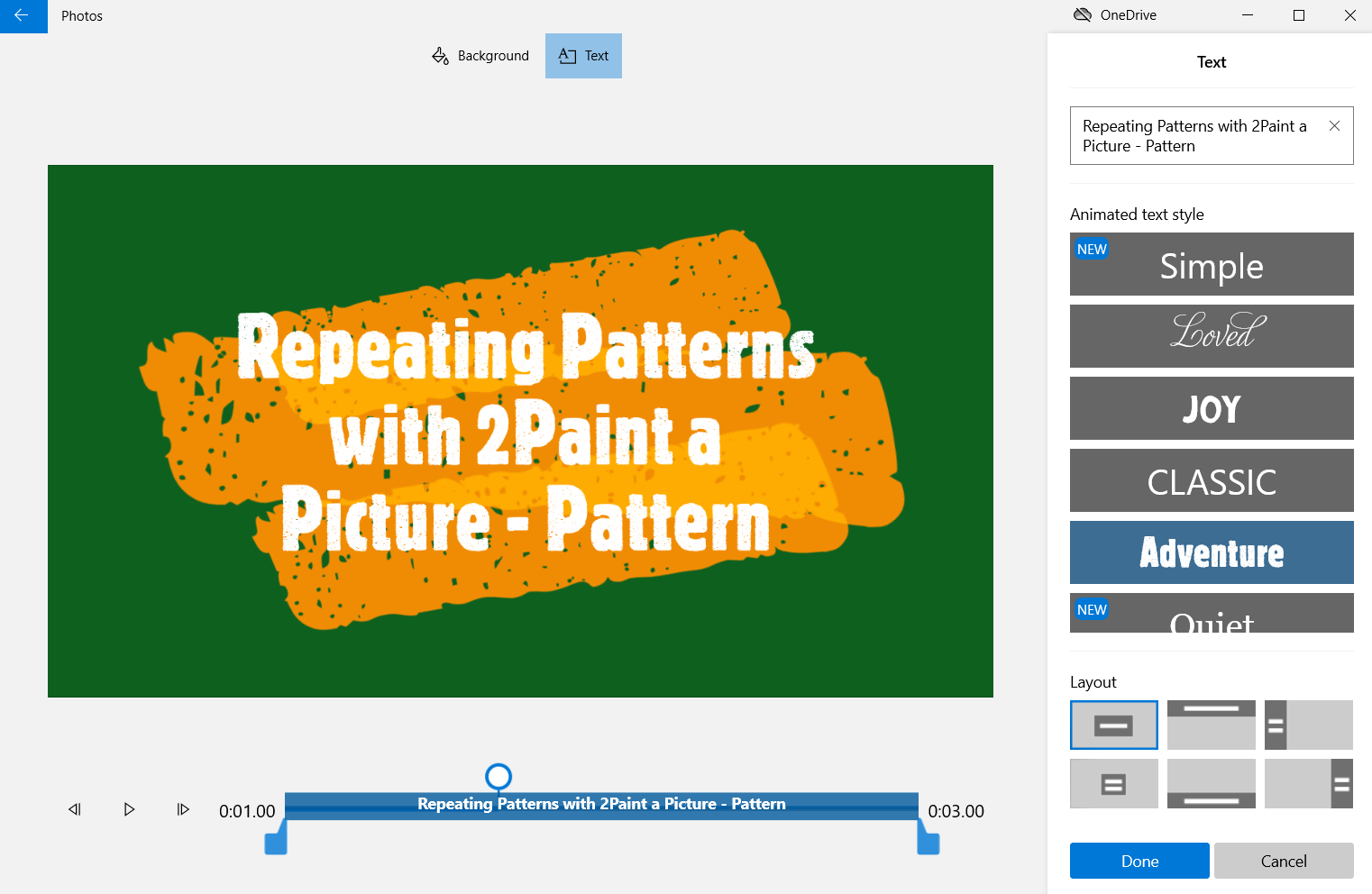Click the title card video preview
1372x894 pixels.
[520, 431]
